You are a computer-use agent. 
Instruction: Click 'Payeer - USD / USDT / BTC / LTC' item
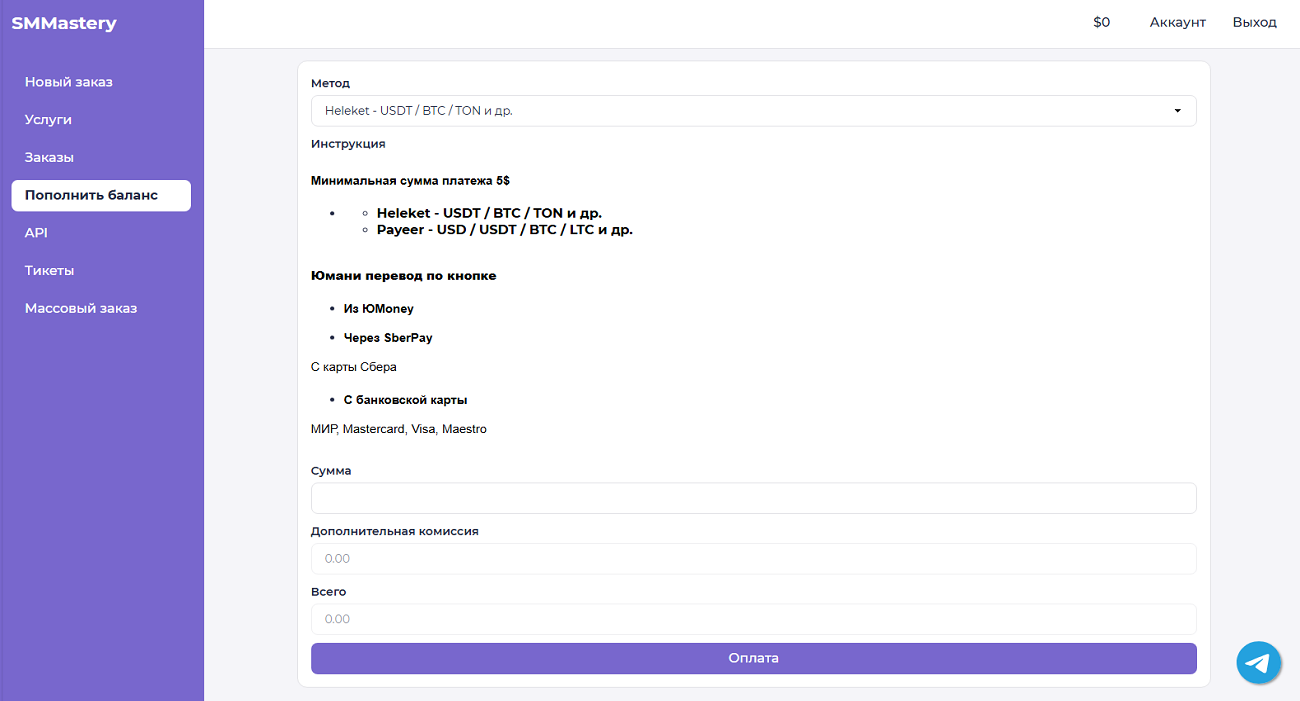[505, 229]
